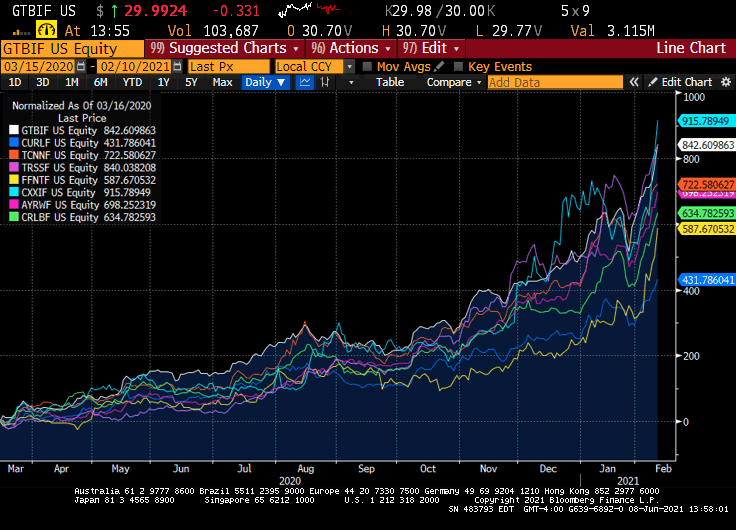The image size is (736, 530).
Task: Click the small volume bars icon
Action: (x=22, y=32)
